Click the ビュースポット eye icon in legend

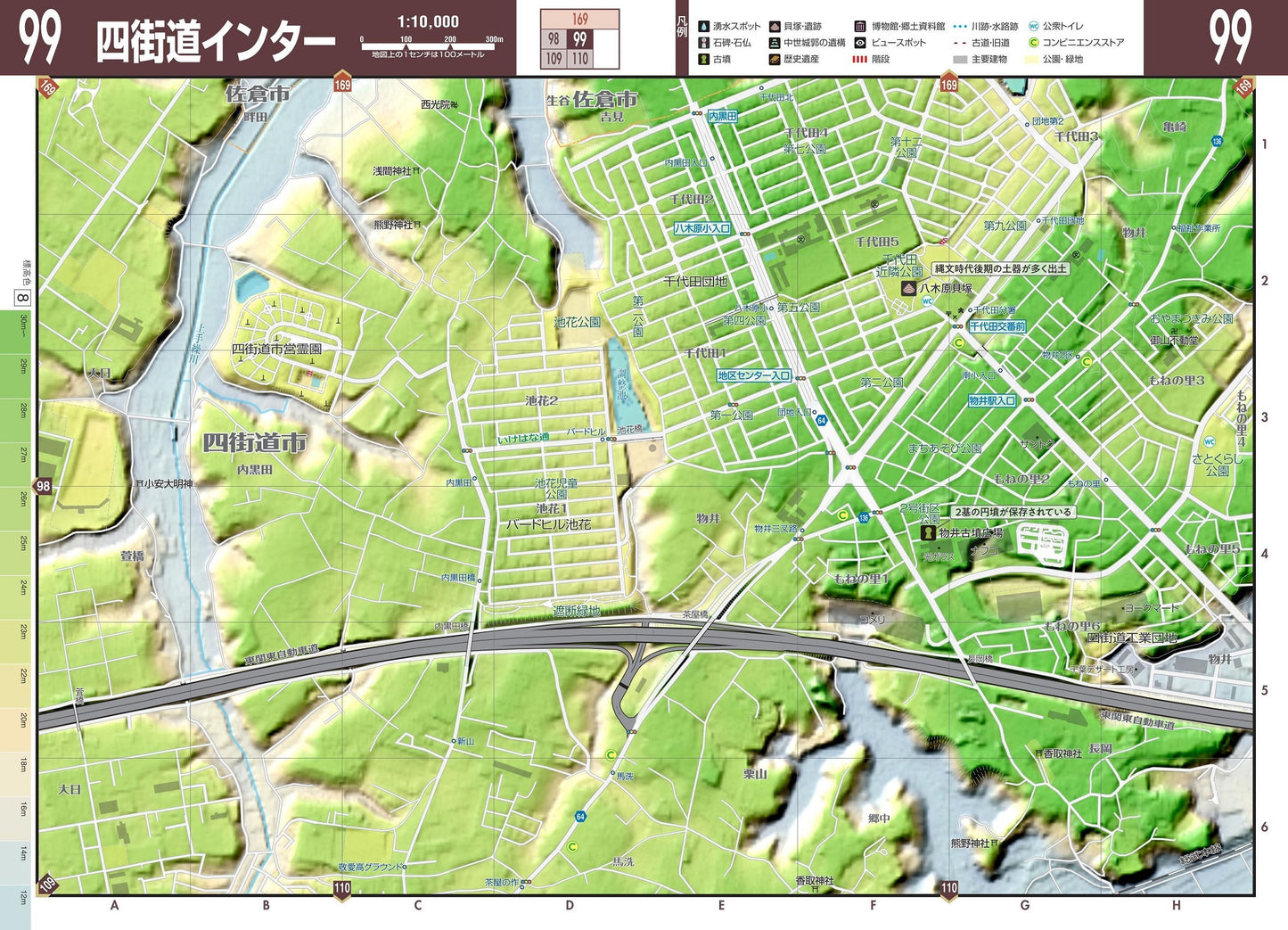[860, 43]
